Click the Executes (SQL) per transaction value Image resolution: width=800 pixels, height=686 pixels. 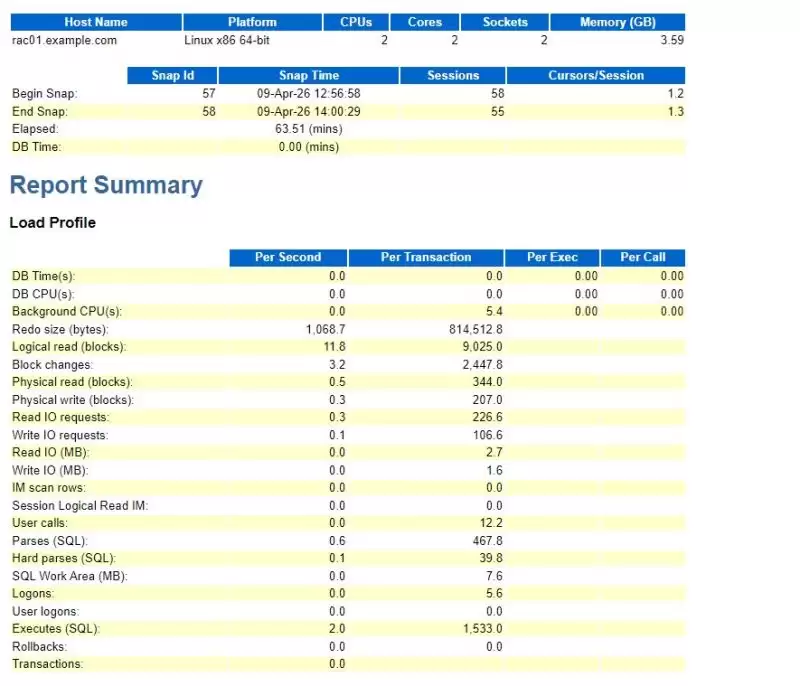483,629
